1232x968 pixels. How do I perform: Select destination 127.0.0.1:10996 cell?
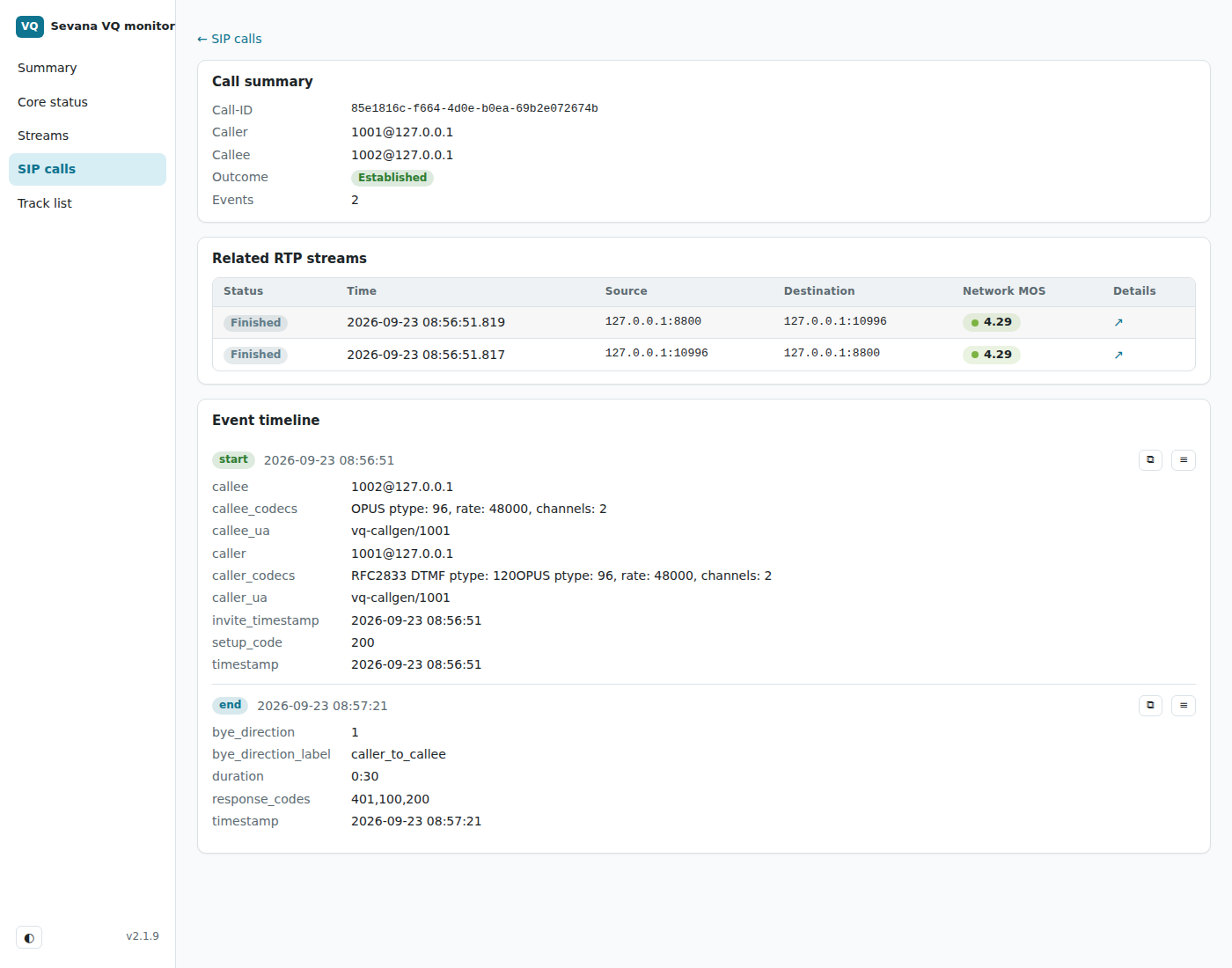(835, 321)
